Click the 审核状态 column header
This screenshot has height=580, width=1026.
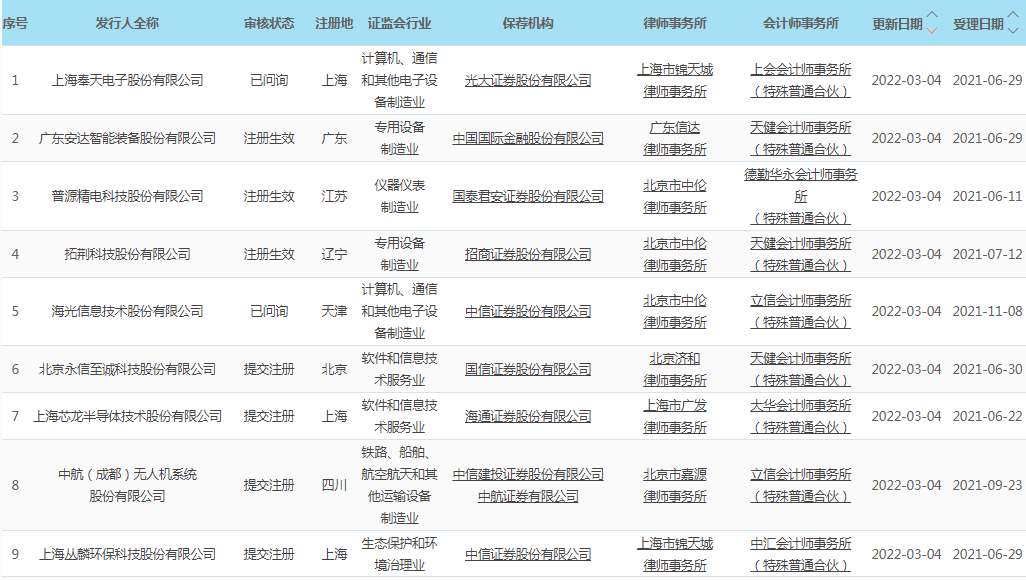pos(269,23)
